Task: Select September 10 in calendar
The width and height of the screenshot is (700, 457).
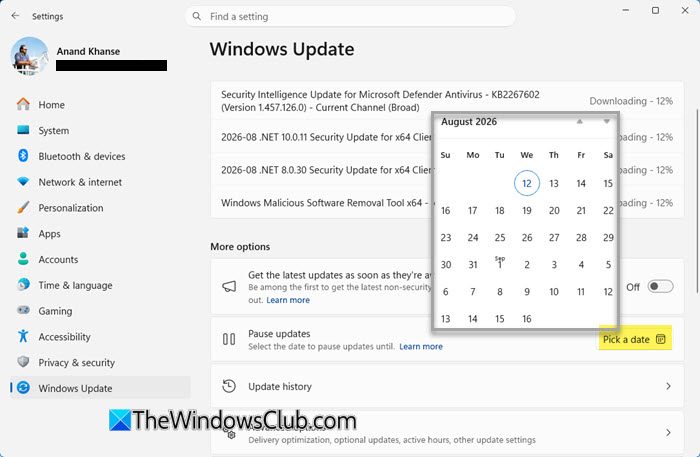Action: (554, 291)
